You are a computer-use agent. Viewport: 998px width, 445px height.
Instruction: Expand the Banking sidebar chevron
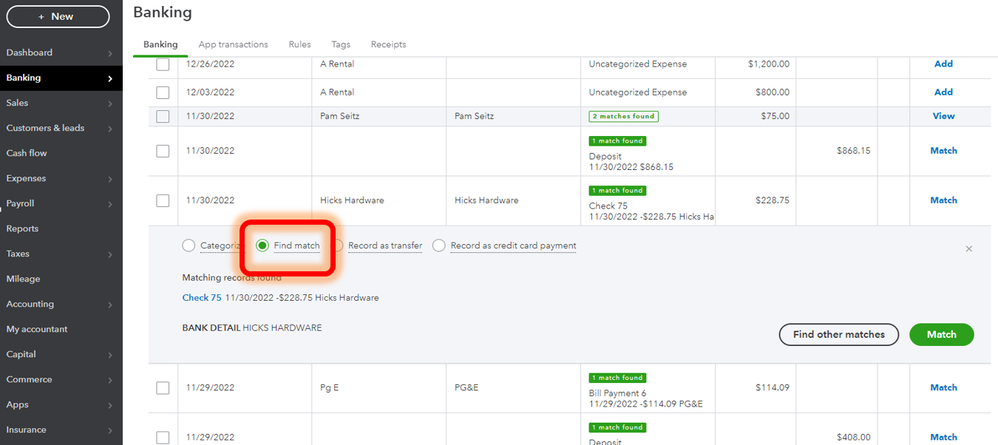coord(110,79)
